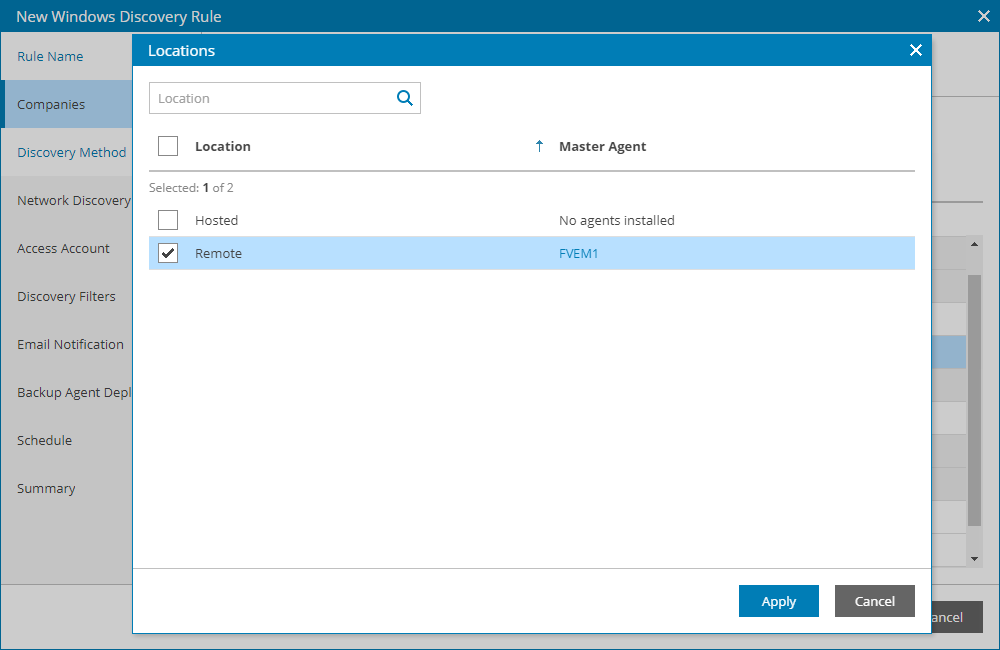Click the 'Selected: 1 of 2' counter text
Viewport: 1000px width, 650px height.
[191, 188]
